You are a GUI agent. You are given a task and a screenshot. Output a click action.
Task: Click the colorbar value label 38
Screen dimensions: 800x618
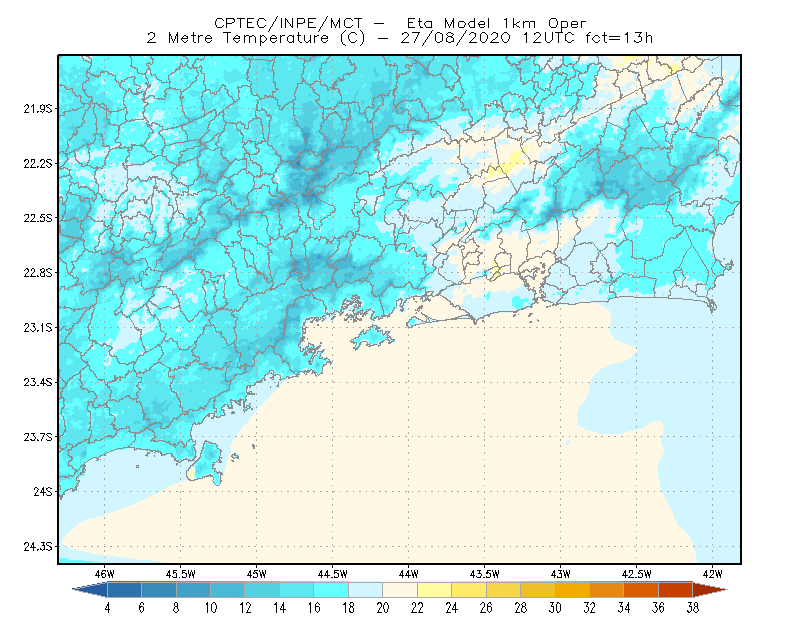click(x=692, y=608)
